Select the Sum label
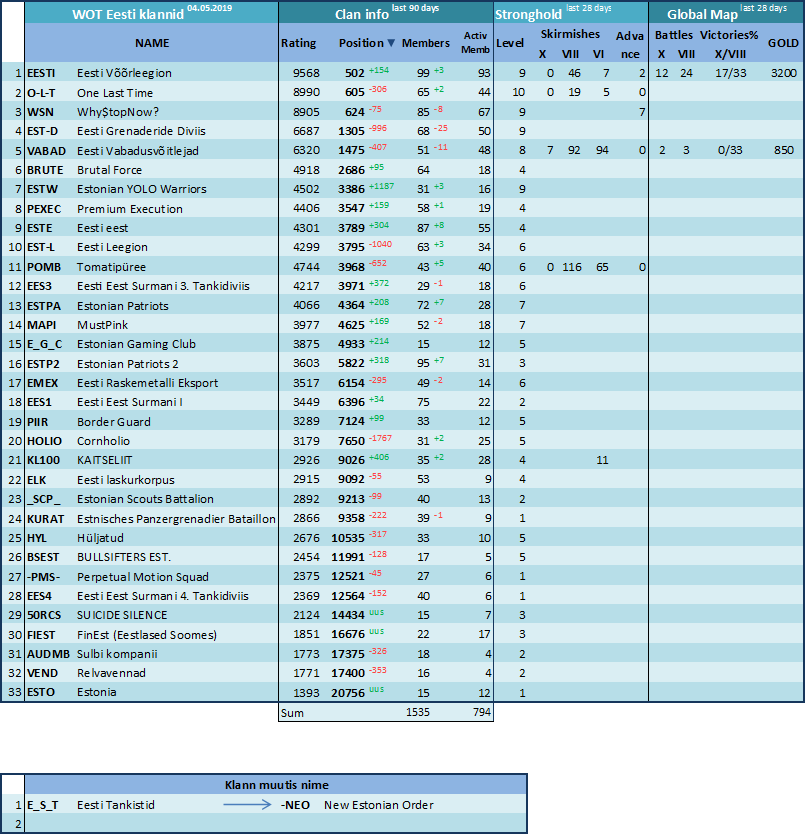The width and height of the screenshot is (805, 834). coord(292,713)
